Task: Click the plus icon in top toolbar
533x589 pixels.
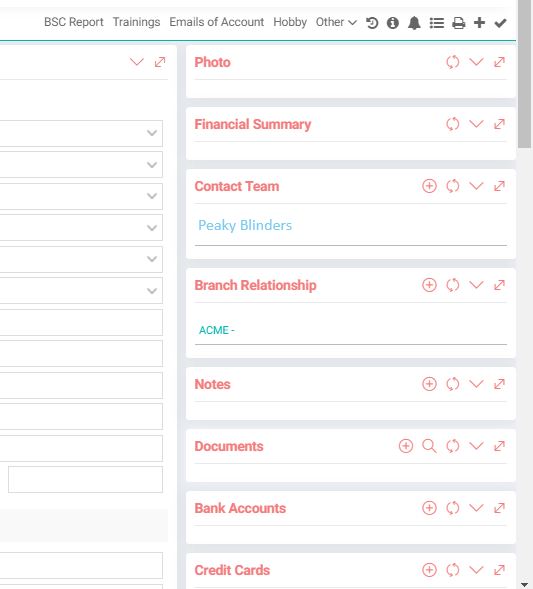Action: tap(479, 23)
